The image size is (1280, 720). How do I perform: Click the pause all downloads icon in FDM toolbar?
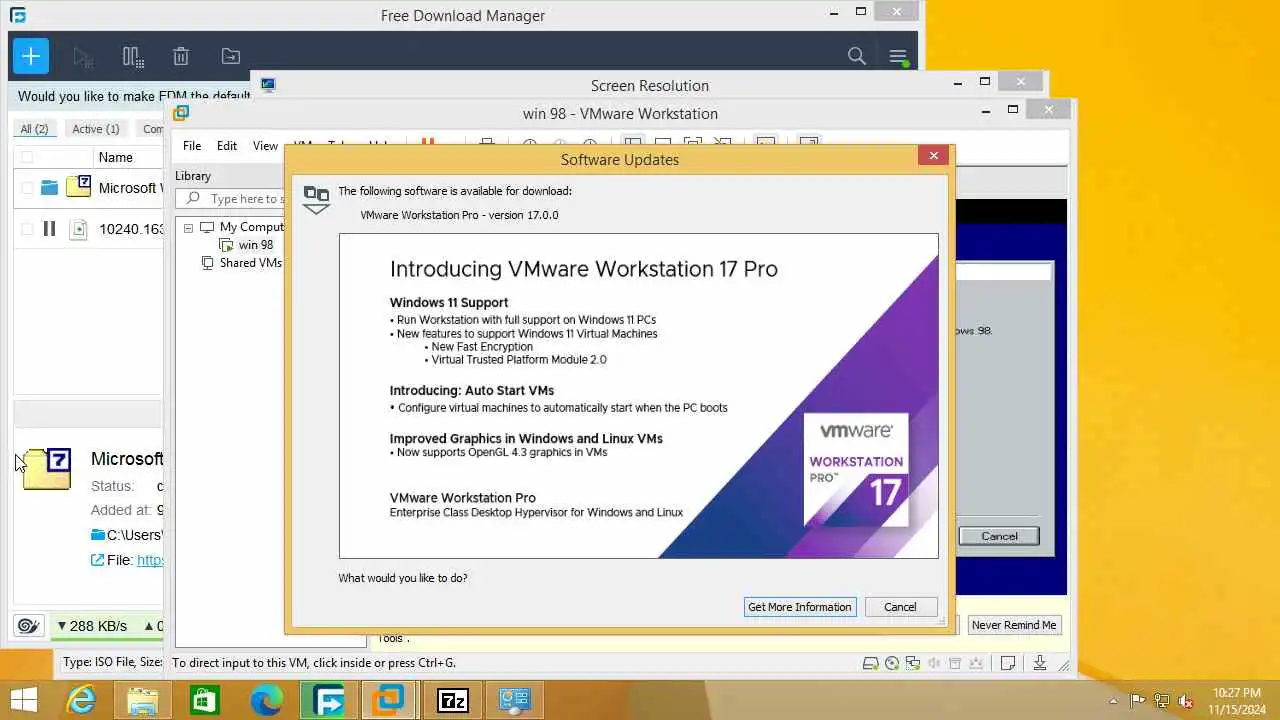(133, 57)
